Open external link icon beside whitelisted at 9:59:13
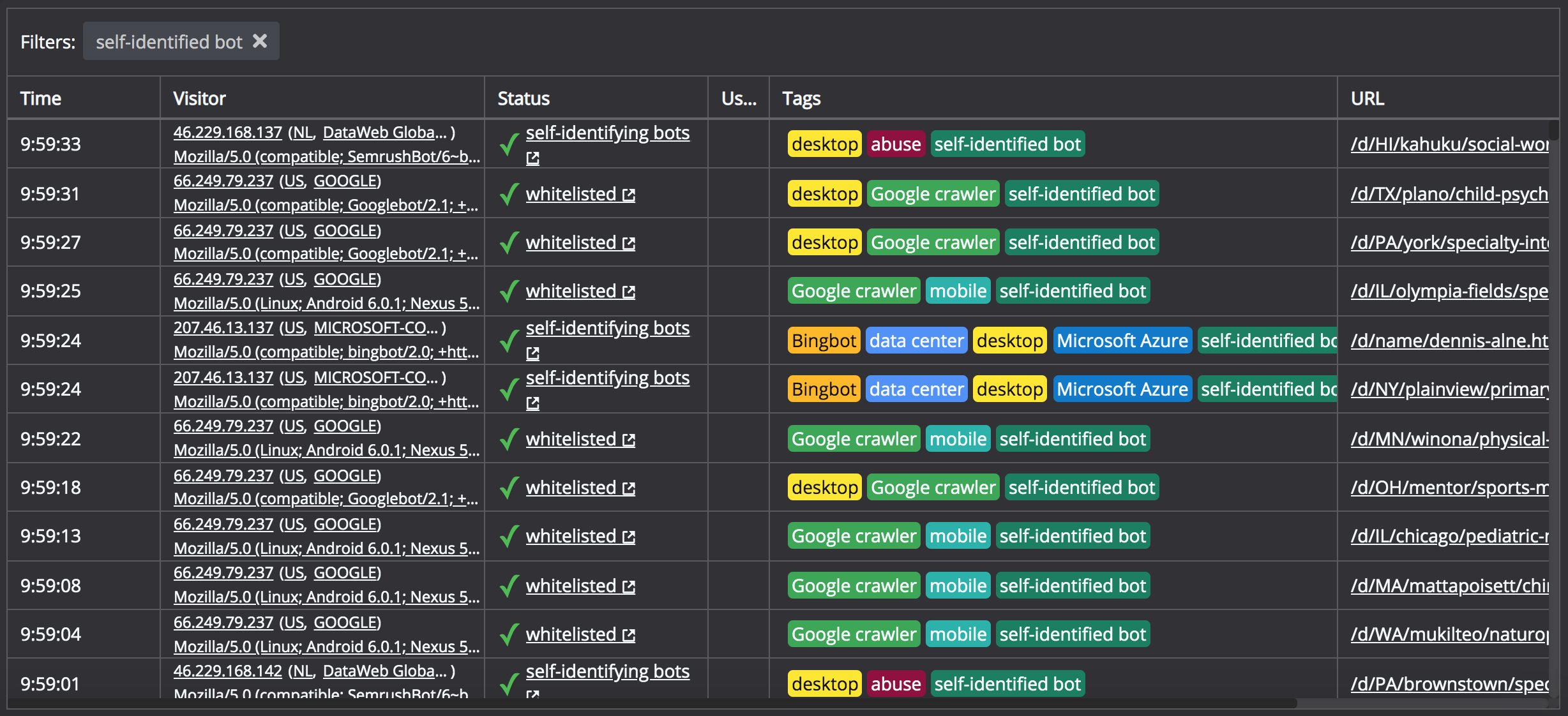This screenshot has width=1568, height=716. click(x=629, y=537)
